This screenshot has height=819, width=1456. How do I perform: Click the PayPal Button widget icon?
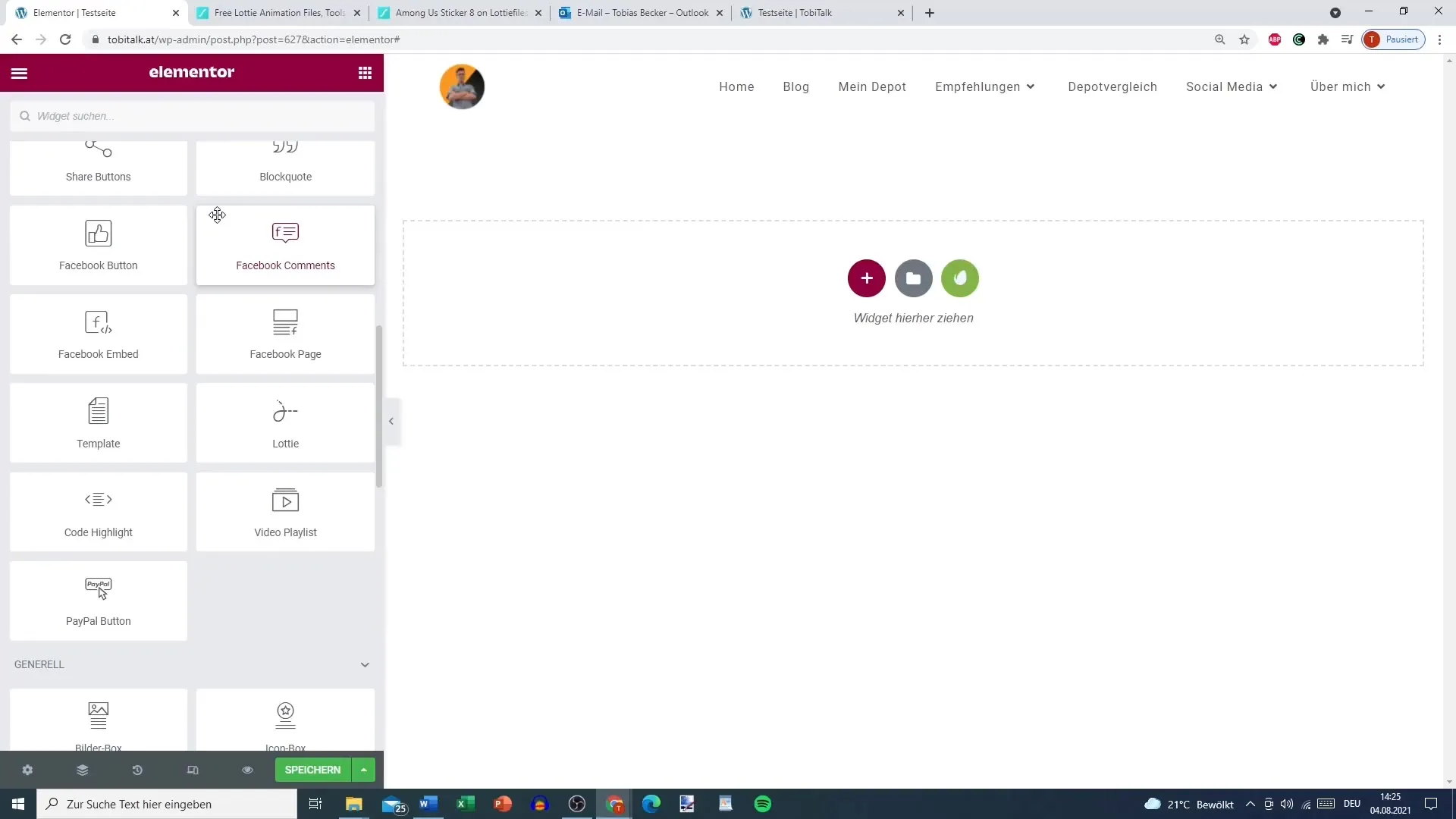click(x=97, y=586)
